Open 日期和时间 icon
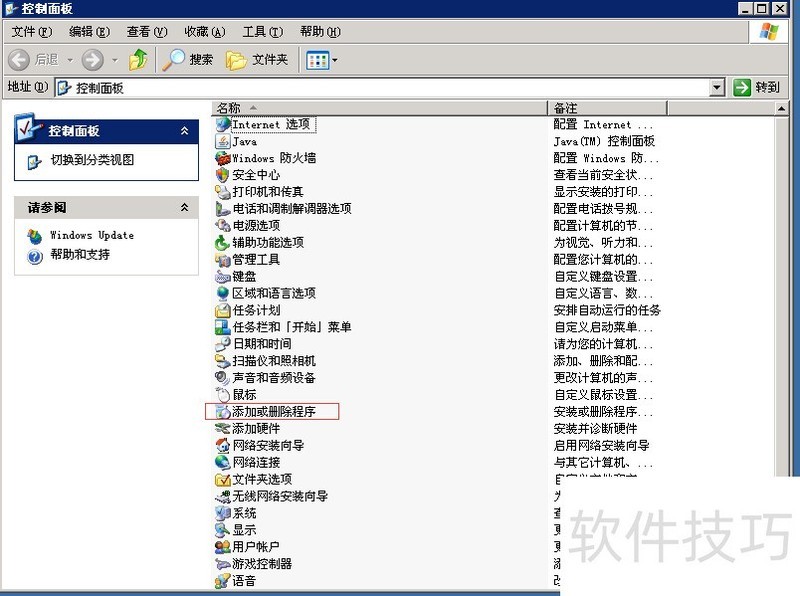This screenshot has width=800, height=596. tap(222, 343)
